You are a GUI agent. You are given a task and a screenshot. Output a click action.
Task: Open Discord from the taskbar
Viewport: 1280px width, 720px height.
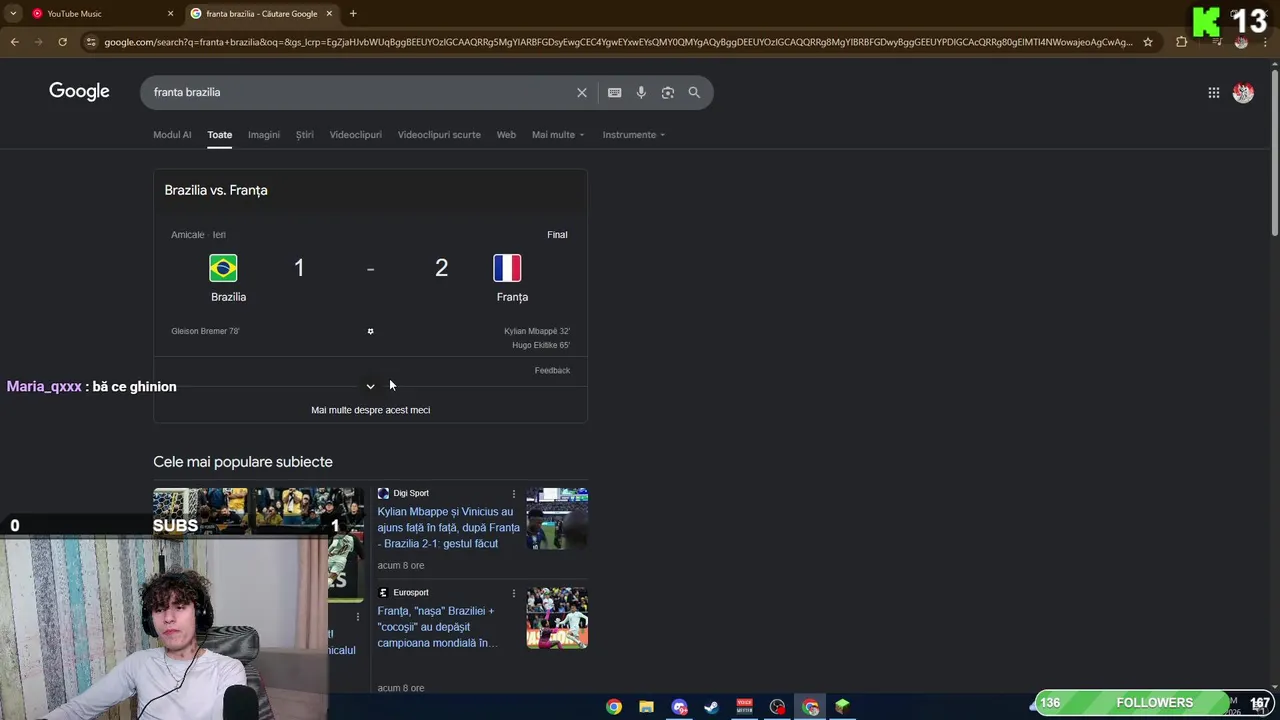pos(679,707)
